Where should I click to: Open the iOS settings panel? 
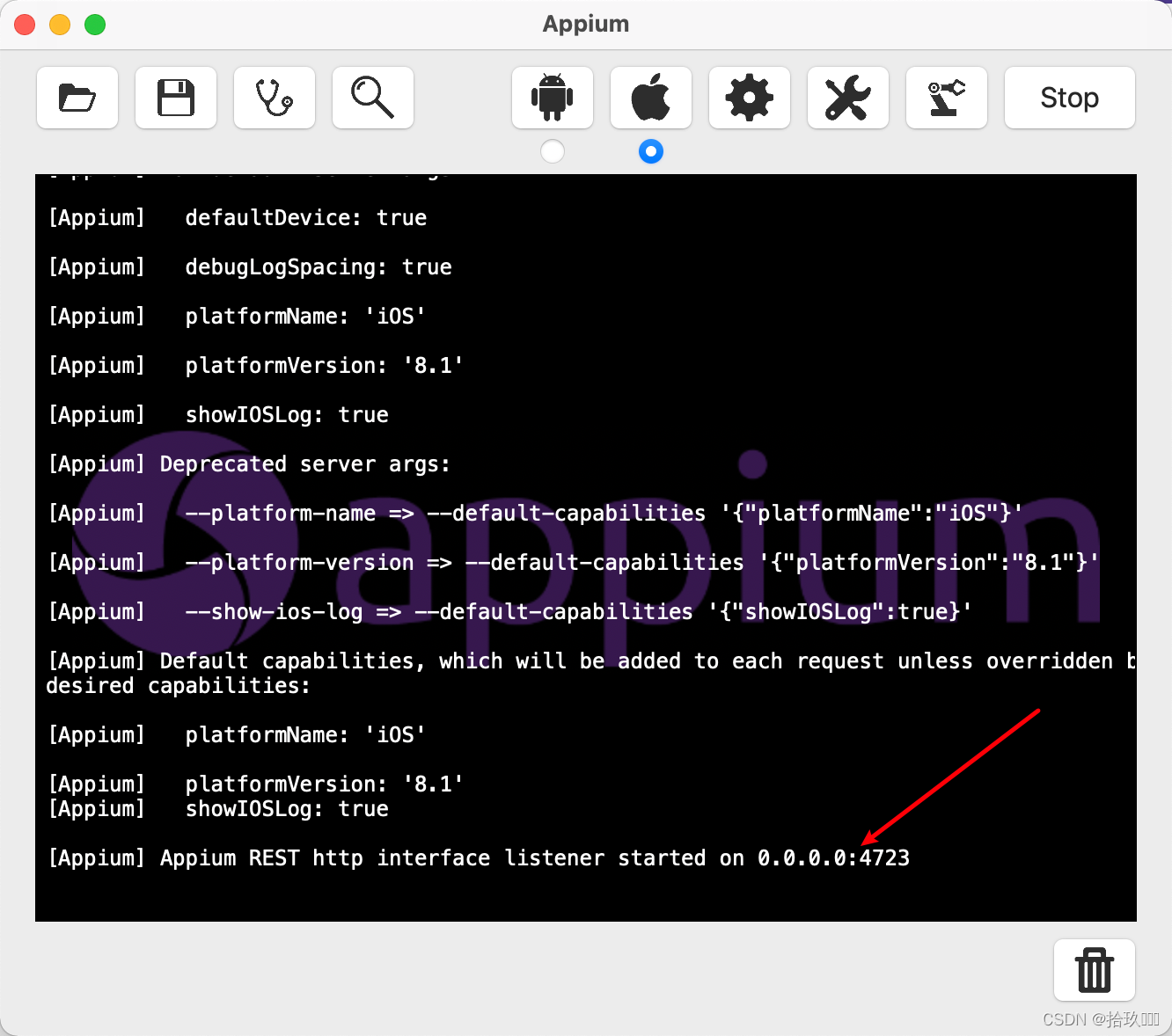tap(650, 98)
